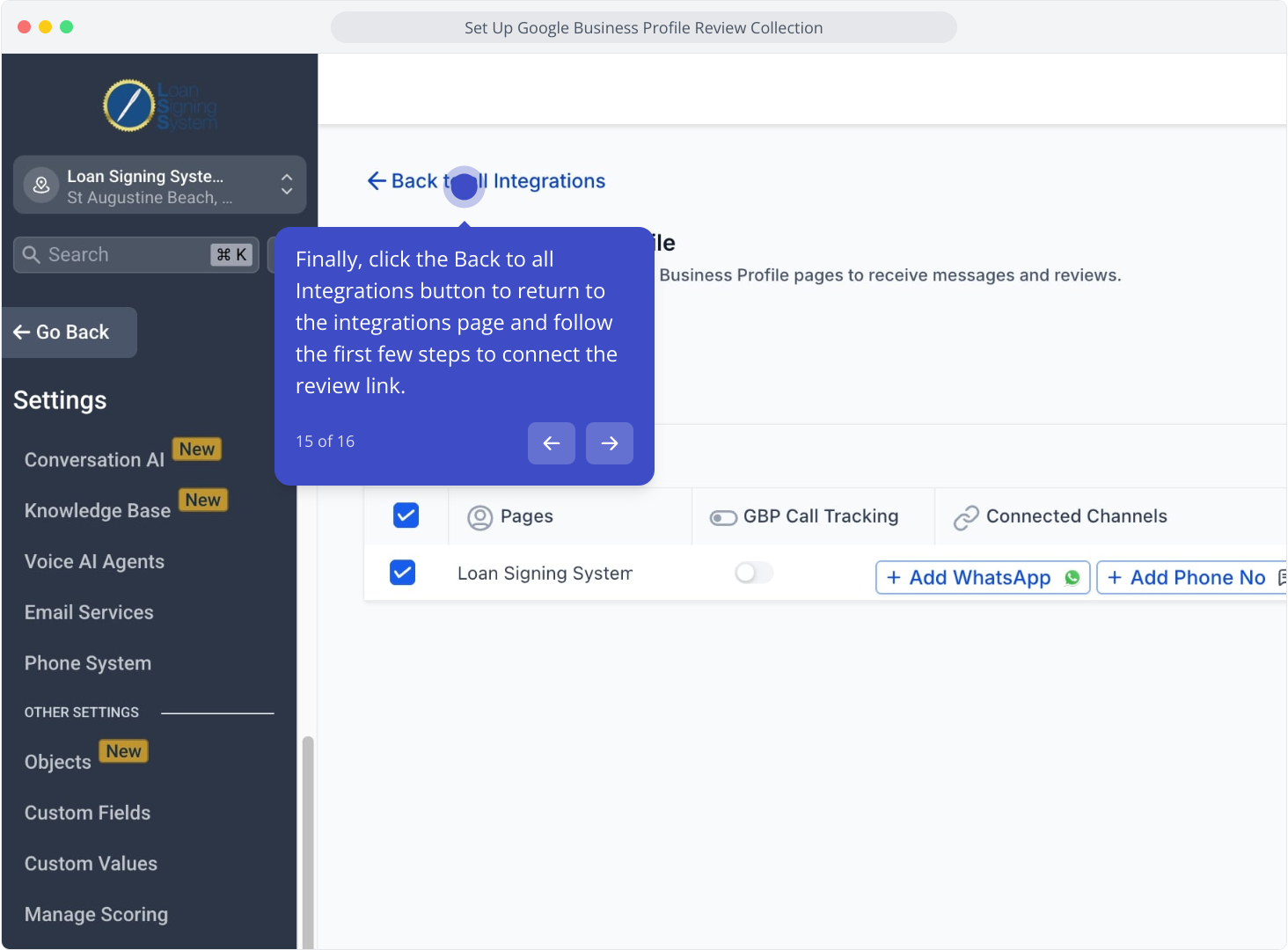Click the ⌘K shortcut badge
This screenshot has height=950, width=1288.
232,255
